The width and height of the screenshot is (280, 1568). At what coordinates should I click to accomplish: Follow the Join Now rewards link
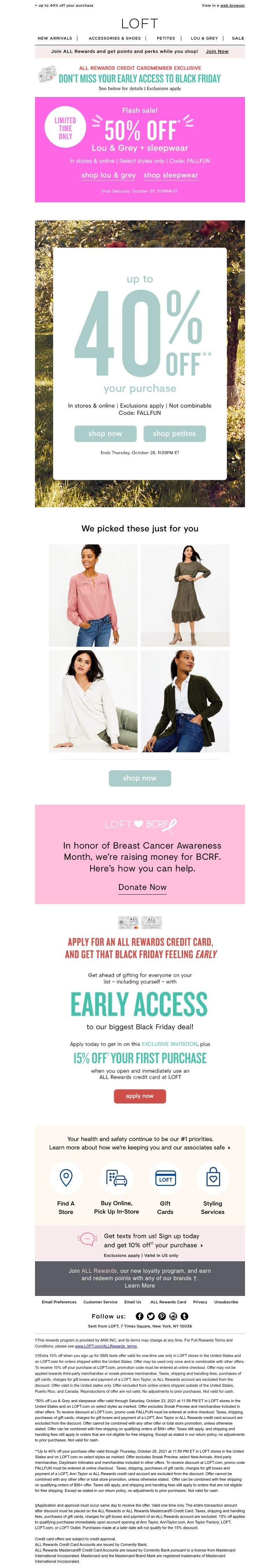(x=217, y=51)
